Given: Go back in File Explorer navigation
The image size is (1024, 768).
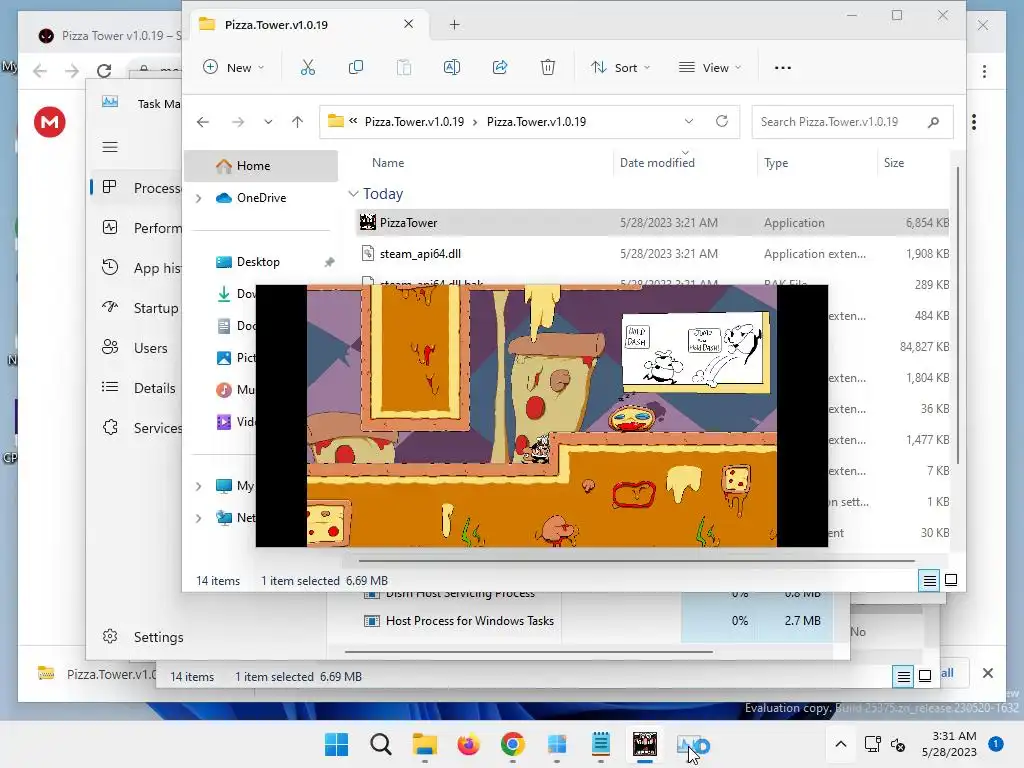Looking at the screenshot, I should pos(203,122).
